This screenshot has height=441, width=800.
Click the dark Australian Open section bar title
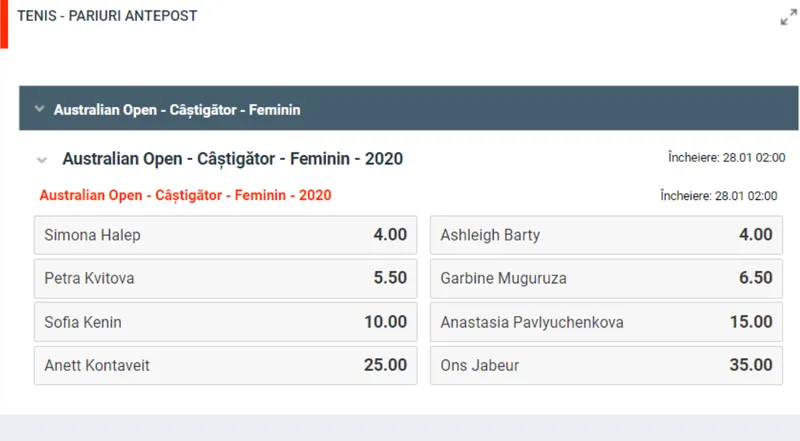(x=177, y=109)
